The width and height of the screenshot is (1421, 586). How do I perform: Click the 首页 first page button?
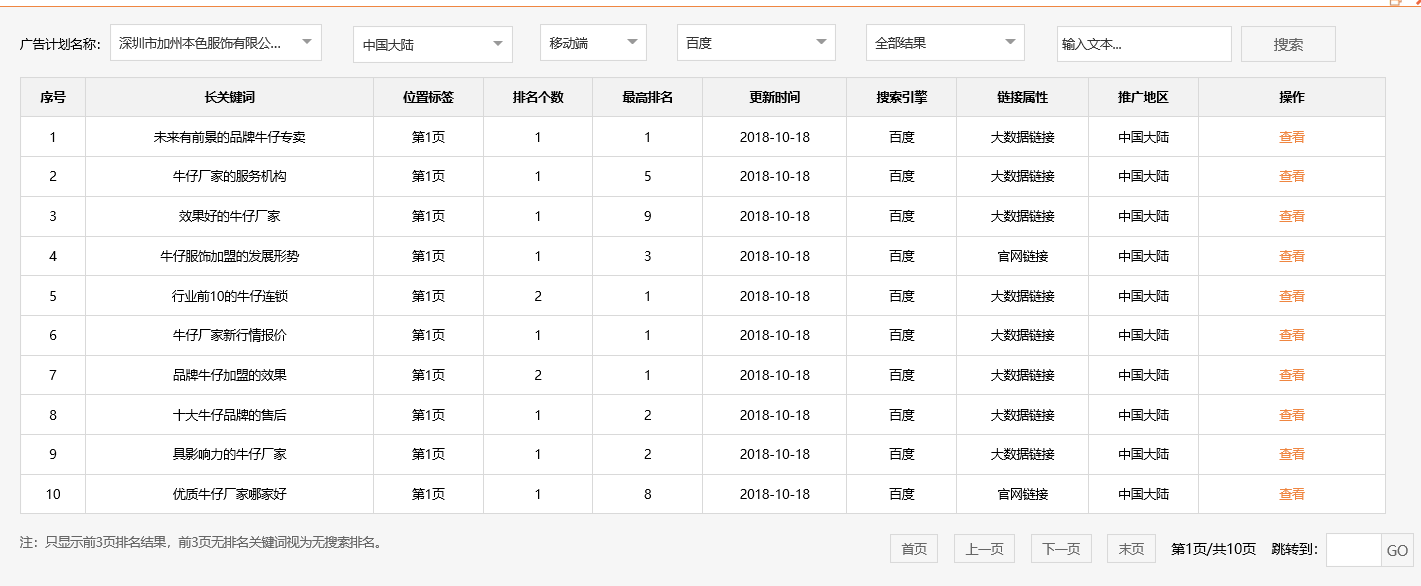912,548
